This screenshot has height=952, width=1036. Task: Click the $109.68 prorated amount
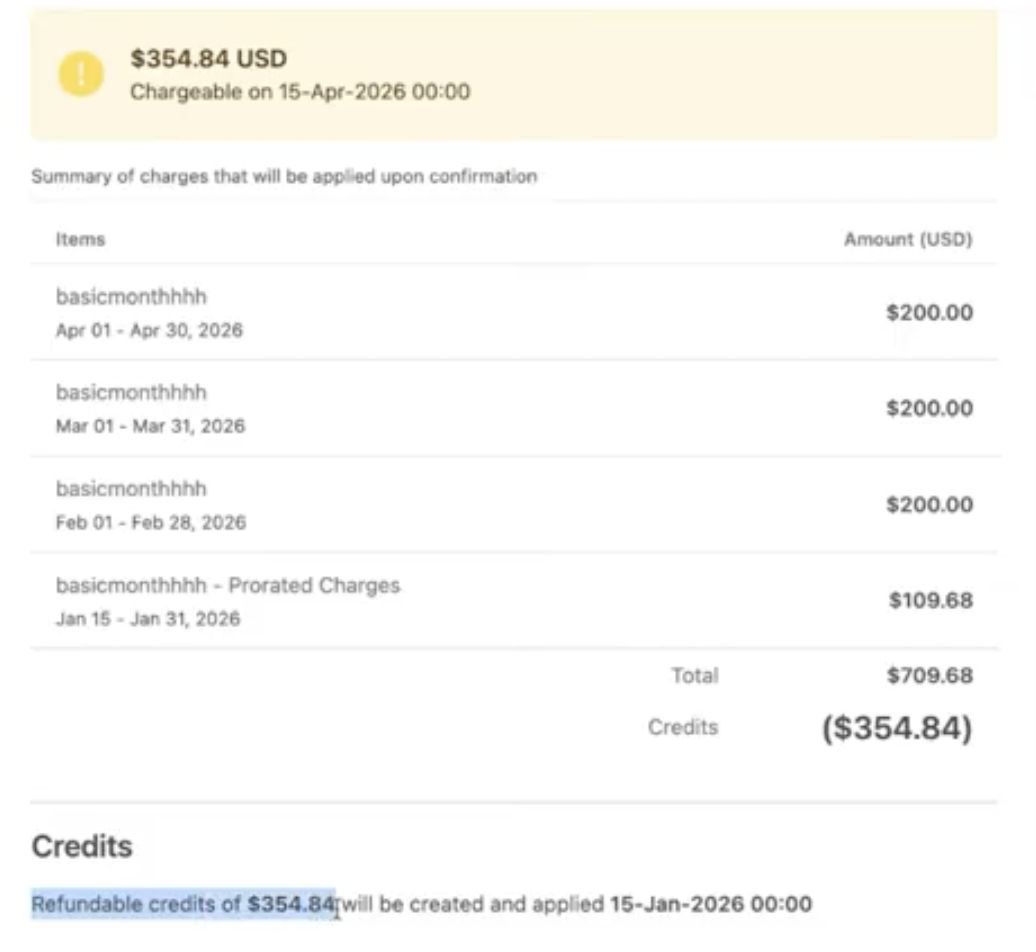click(x=931, y=601)
